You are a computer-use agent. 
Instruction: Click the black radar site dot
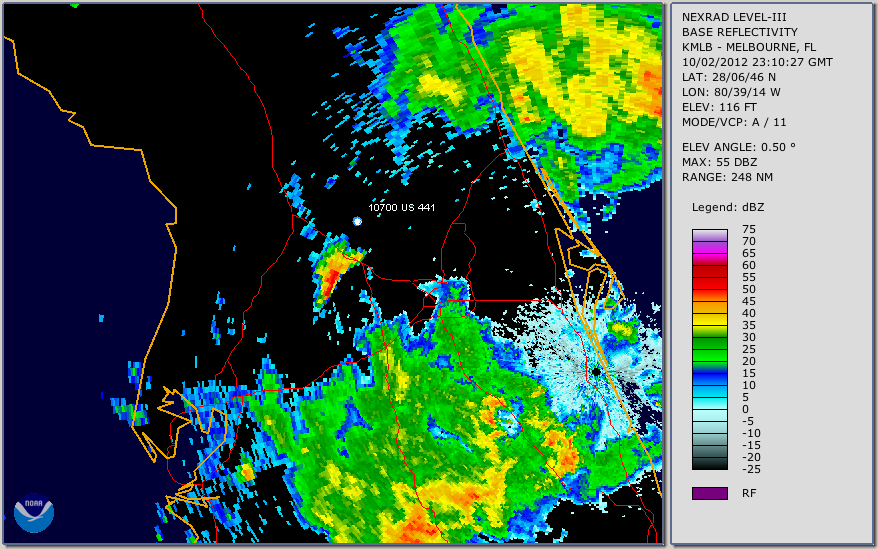pos(597,371)
